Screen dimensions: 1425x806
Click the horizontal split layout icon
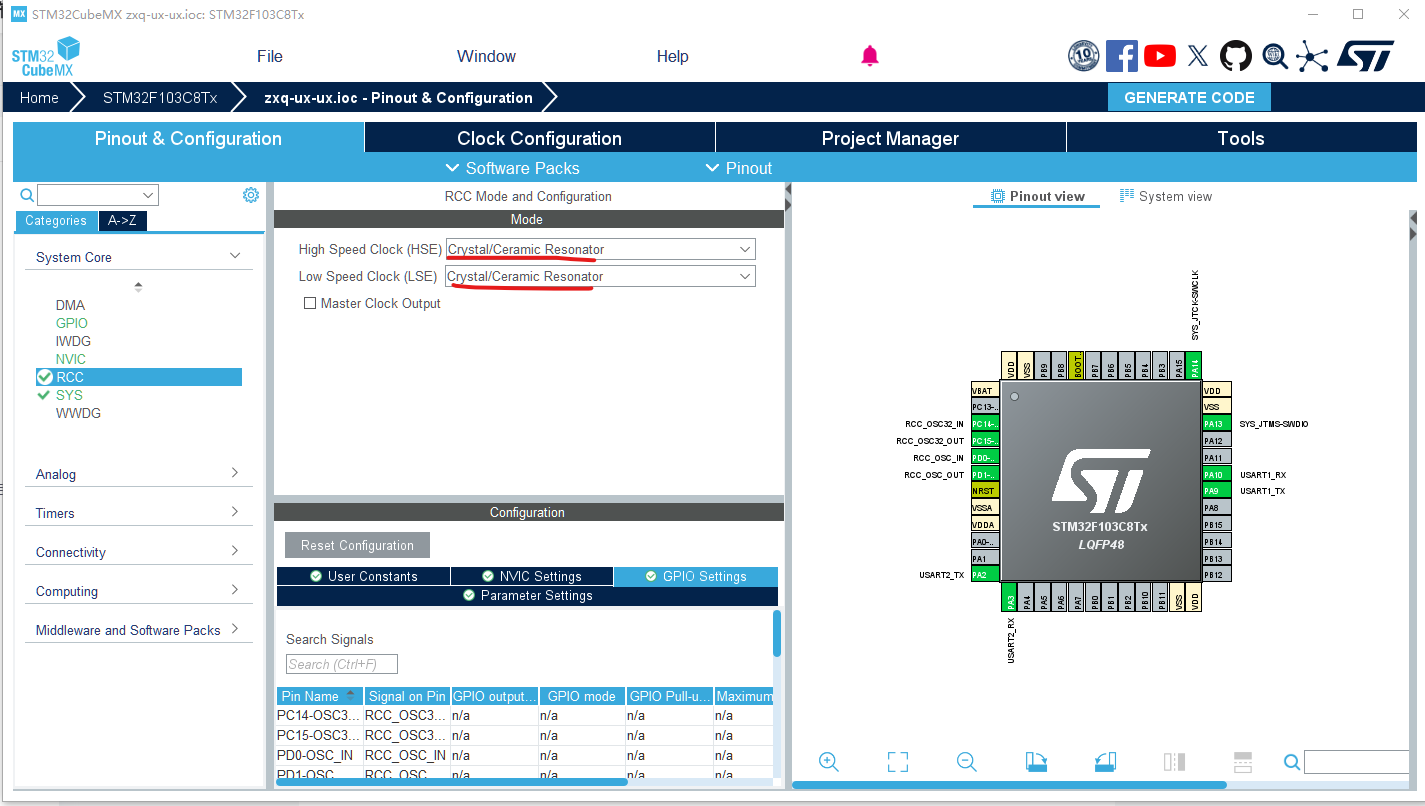tap(1243, 762)
